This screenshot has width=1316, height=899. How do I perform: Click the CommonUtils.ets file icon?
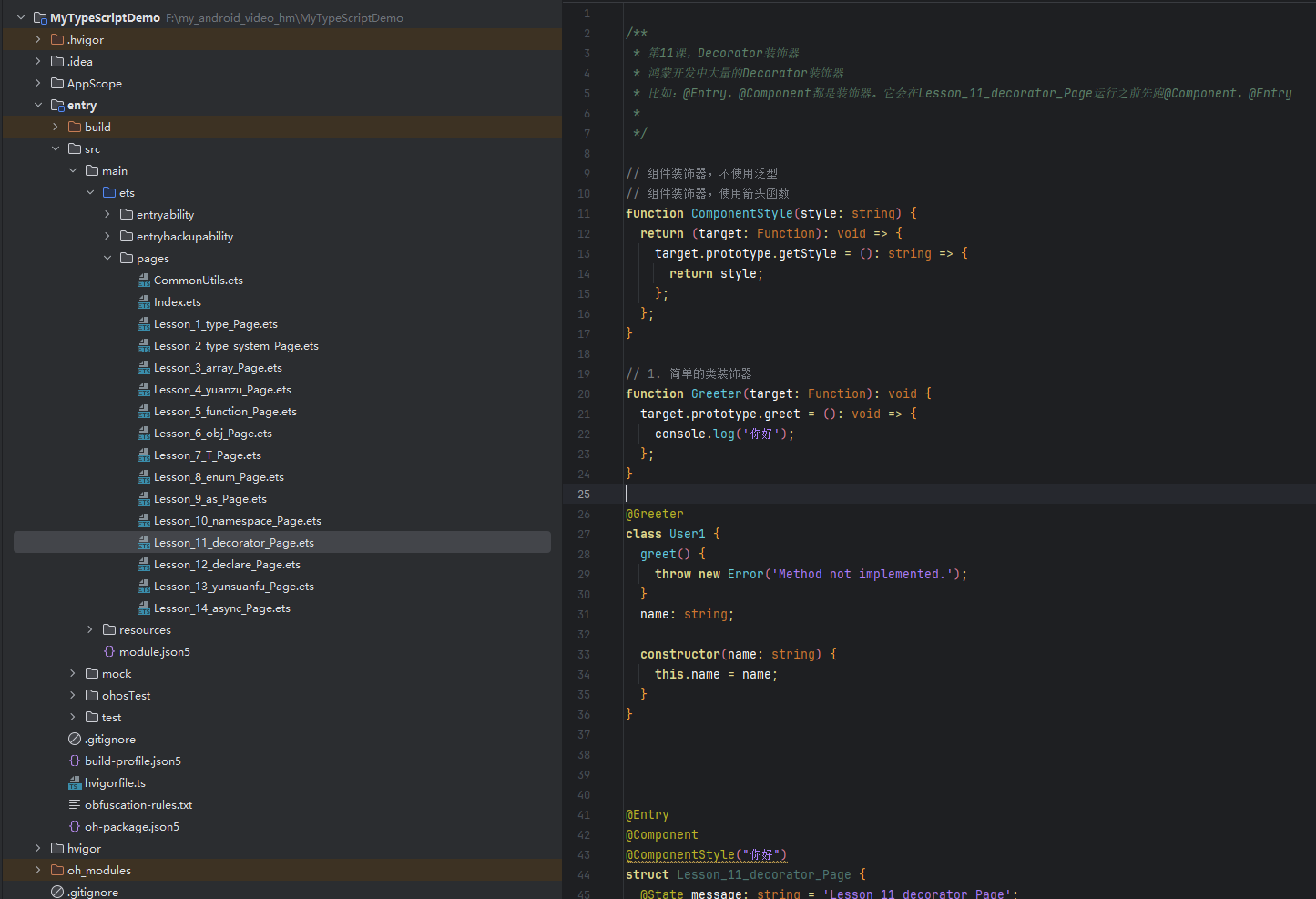point(144,280)
